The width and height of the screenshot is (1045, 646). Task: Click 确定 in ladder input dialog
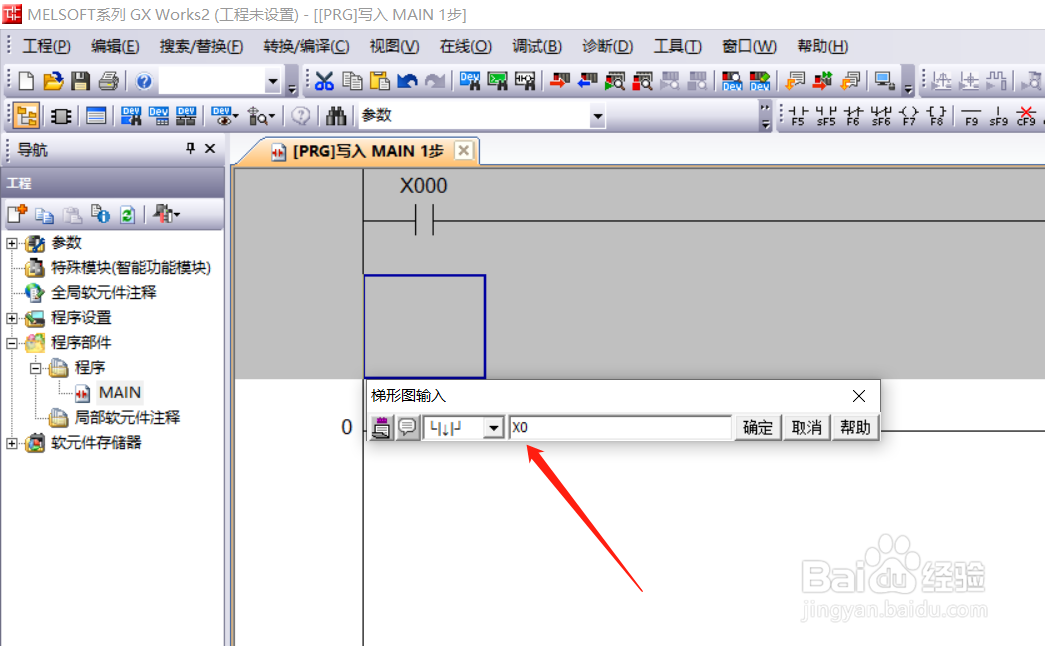click(x=758, y=427)
